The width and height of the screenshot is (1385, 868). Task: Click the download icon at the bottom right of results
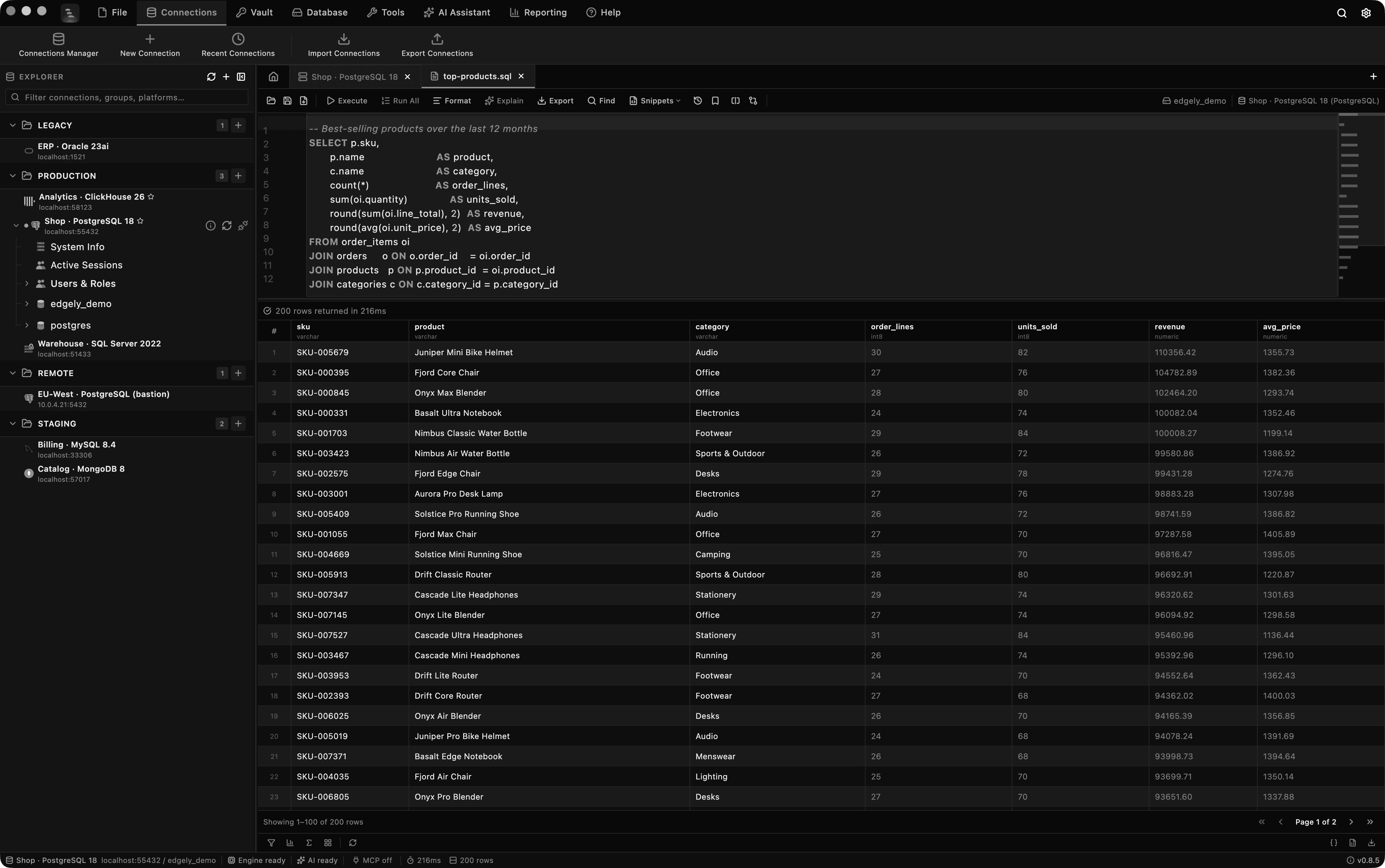(x=1371, y=843)
